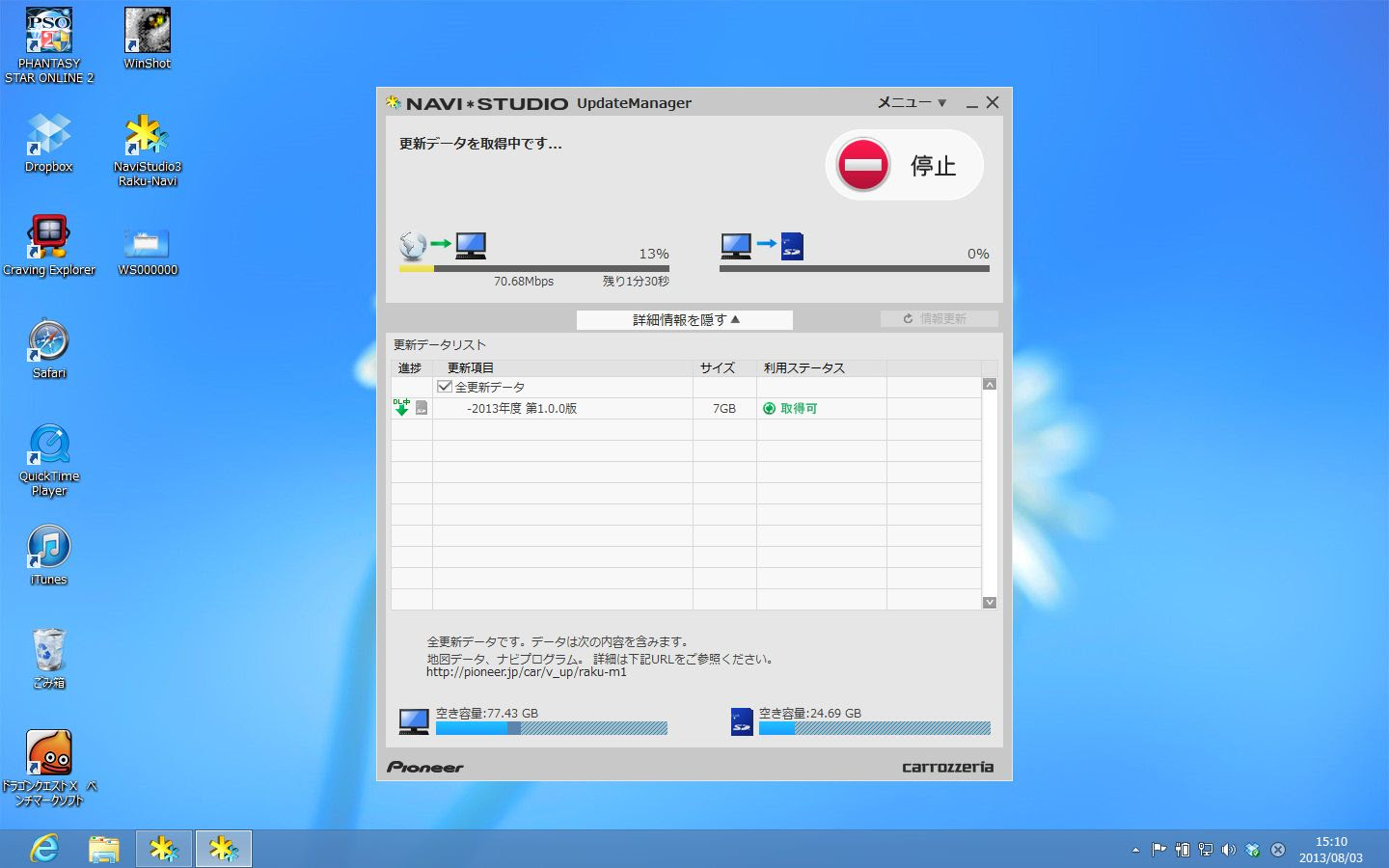Click the green download arrow progress icon
The width and height of the screenshot is (1389, 868).
(x=401, y=407)
